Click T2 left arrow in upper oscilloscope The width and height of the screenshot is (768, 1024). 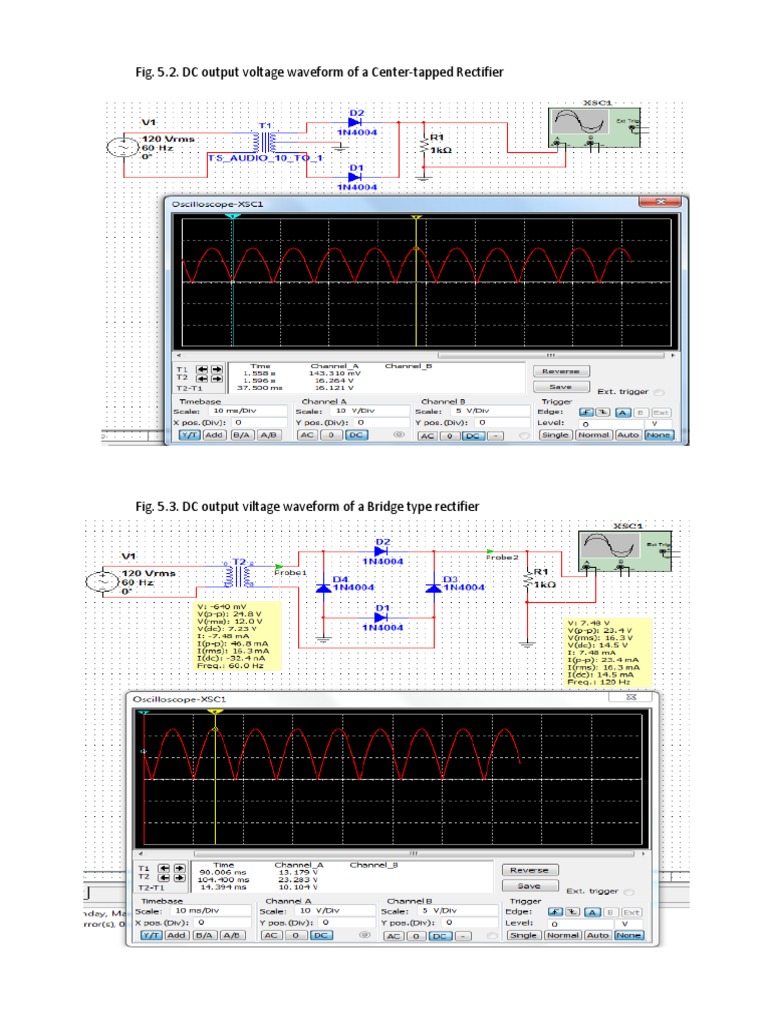pyautogui.click(x=202, y=378)
